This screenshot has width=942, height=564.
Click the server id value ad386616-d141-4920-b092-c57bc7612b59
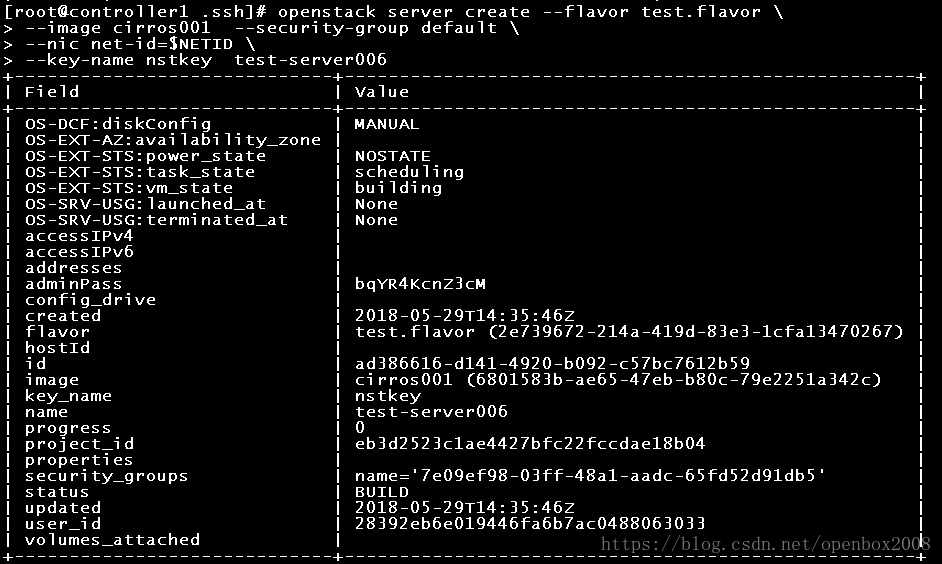click(x=552, y=364)
